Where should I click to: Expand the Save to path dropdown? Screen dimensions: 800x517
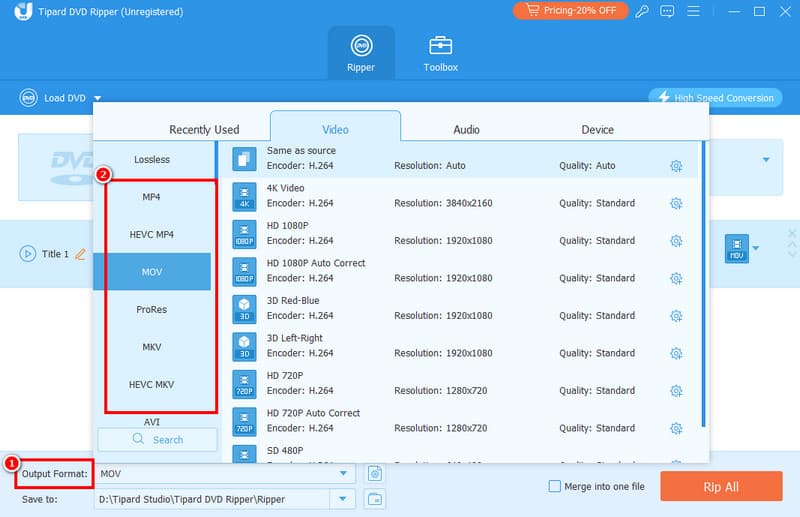point(344,498)
